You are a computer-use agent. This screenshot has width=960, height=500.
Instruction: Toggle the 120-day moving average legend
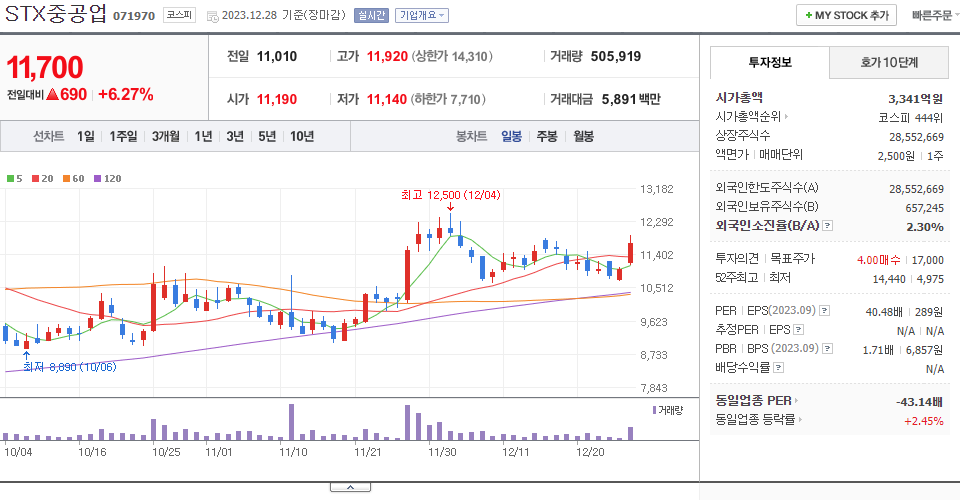[108, 179]
